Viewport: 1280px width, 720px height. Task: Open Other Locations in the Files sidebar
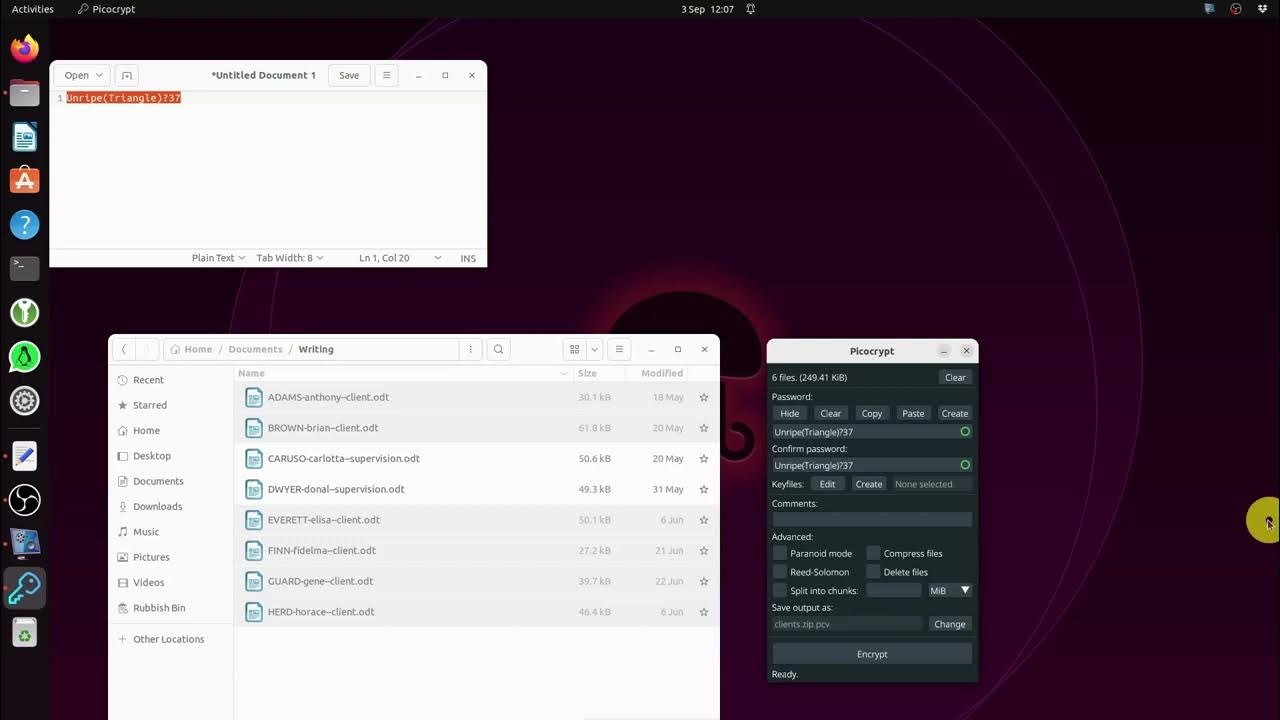pyautogui.click(x=171, y=639)
